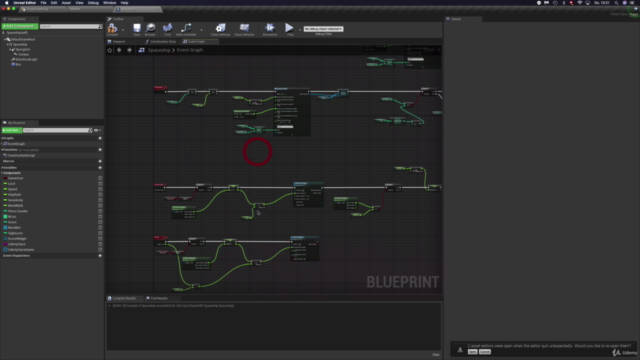Open the Compile options dropdown arrow

[123, 29]
